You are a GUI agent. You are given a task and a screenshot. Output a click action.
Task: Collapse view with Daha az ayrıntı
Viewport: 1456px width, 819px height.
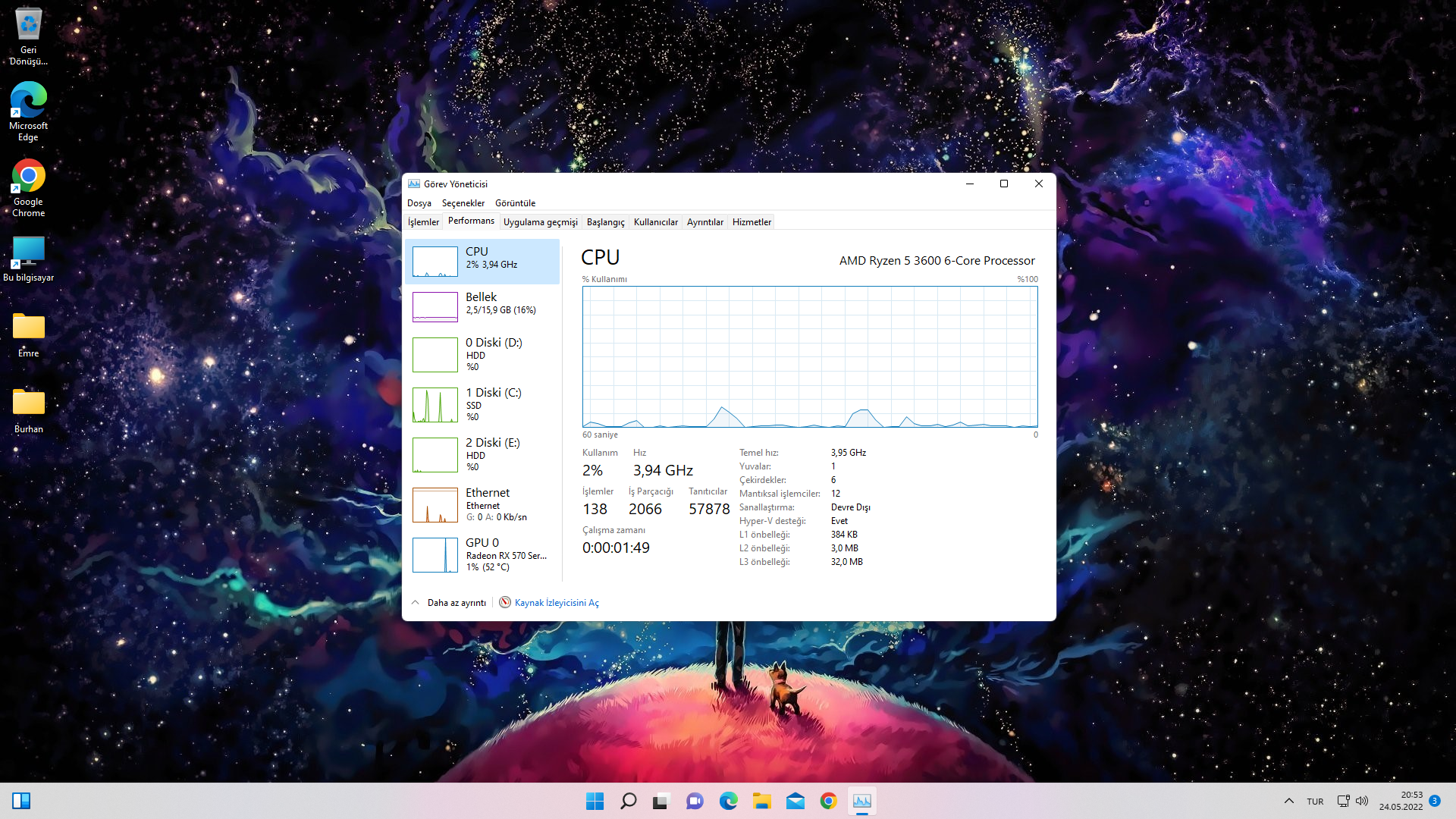[x=456, y=603]
